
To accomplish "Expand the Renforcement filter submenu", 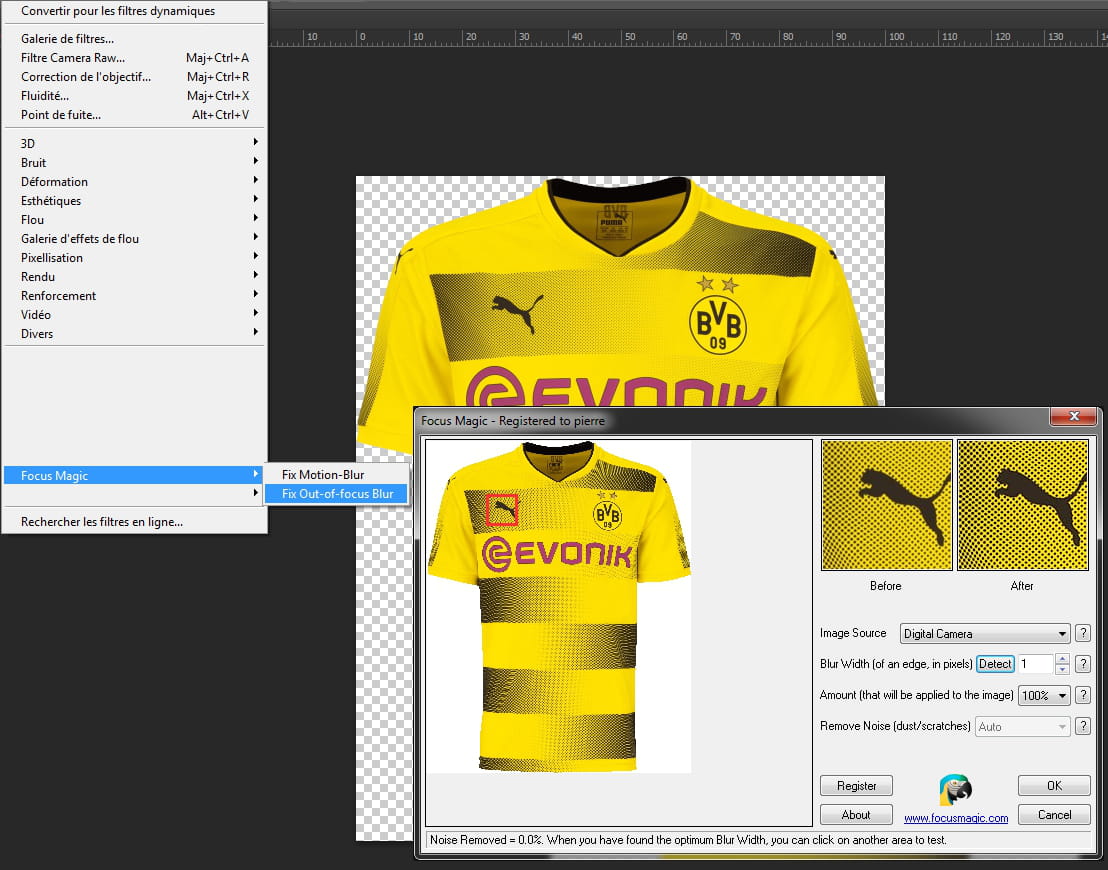I will [134, 295].
